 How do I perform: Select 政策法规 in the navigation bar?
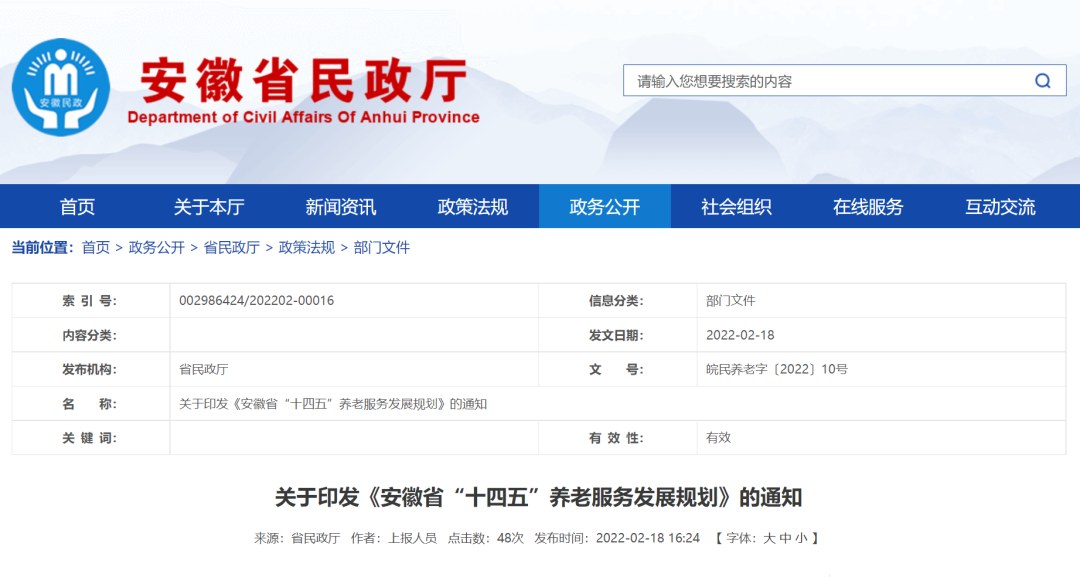472,207
